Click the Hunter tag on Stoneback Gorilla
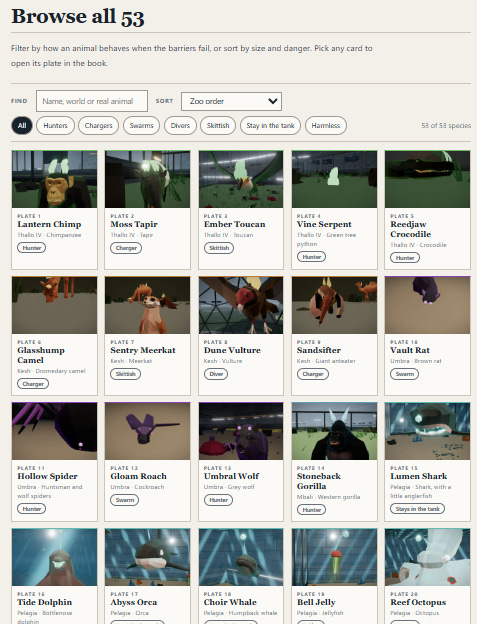Viewport: 477px width, 624px height. tap(312, 510)
